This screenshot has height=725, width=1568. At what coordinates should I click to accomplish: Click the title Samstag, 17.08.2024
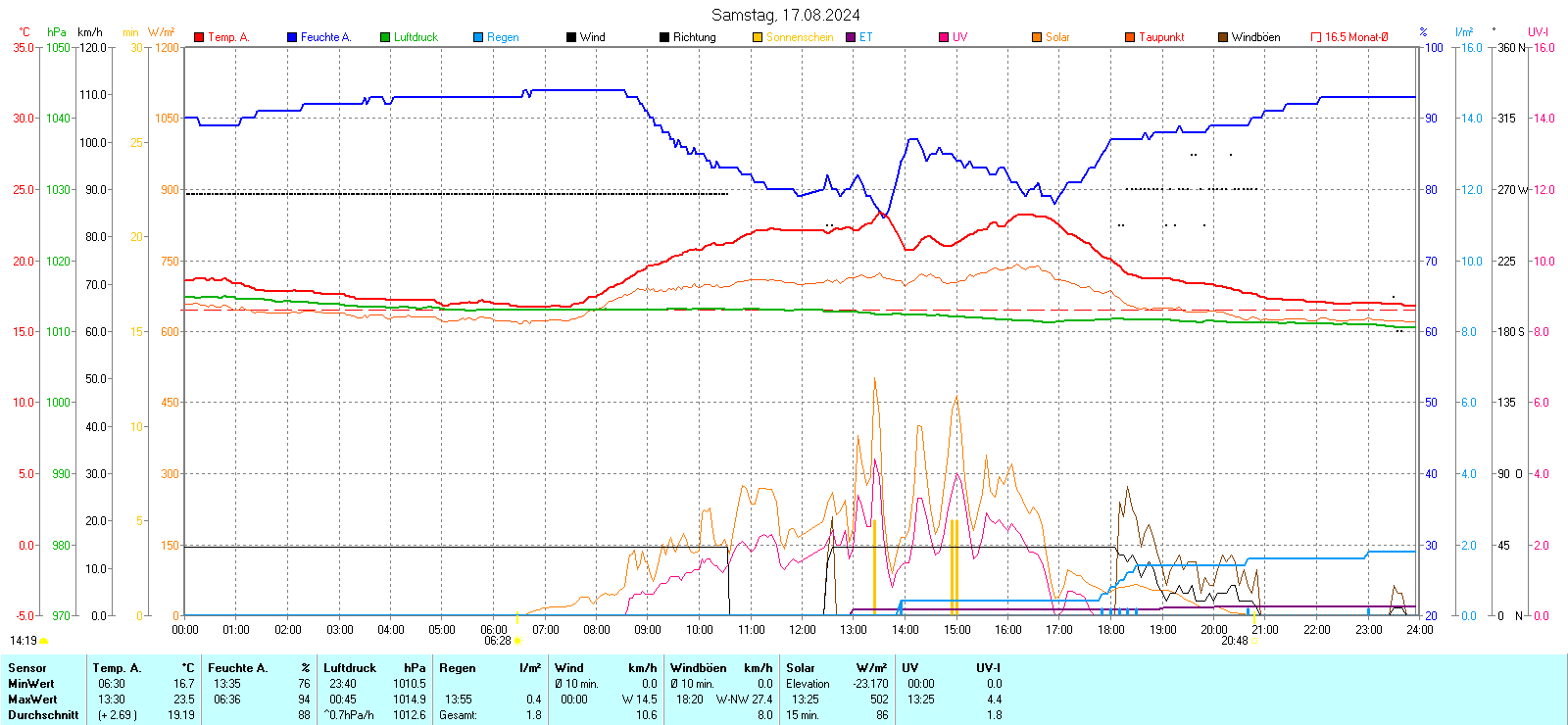[785, 15]
